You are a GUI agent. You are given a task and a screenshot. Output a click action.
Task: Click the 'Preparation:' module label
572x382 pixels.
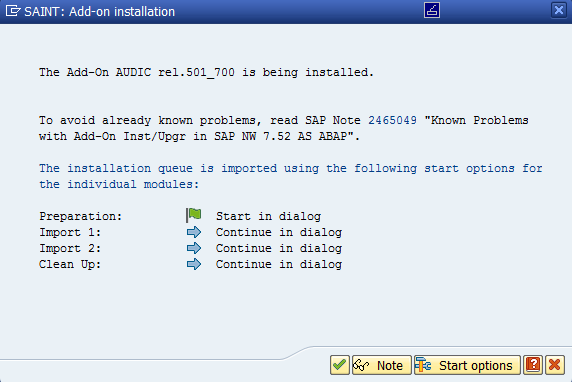pos(80,216)
